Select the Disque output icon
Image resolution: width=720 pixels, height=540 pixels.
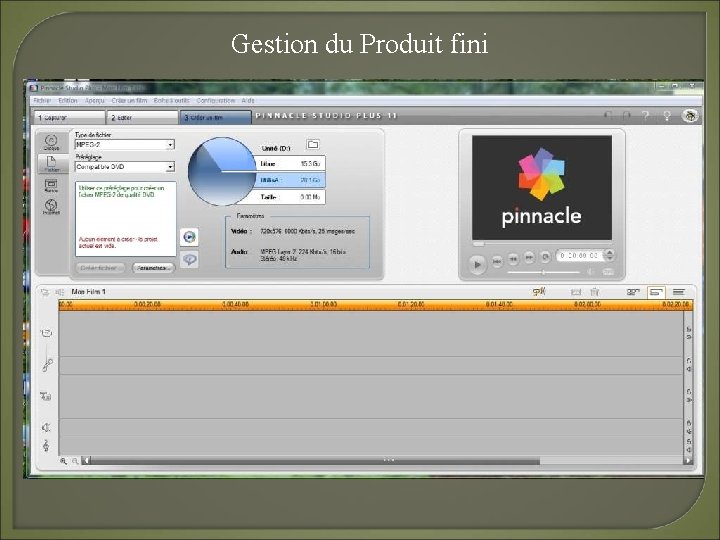coord(51,142)
